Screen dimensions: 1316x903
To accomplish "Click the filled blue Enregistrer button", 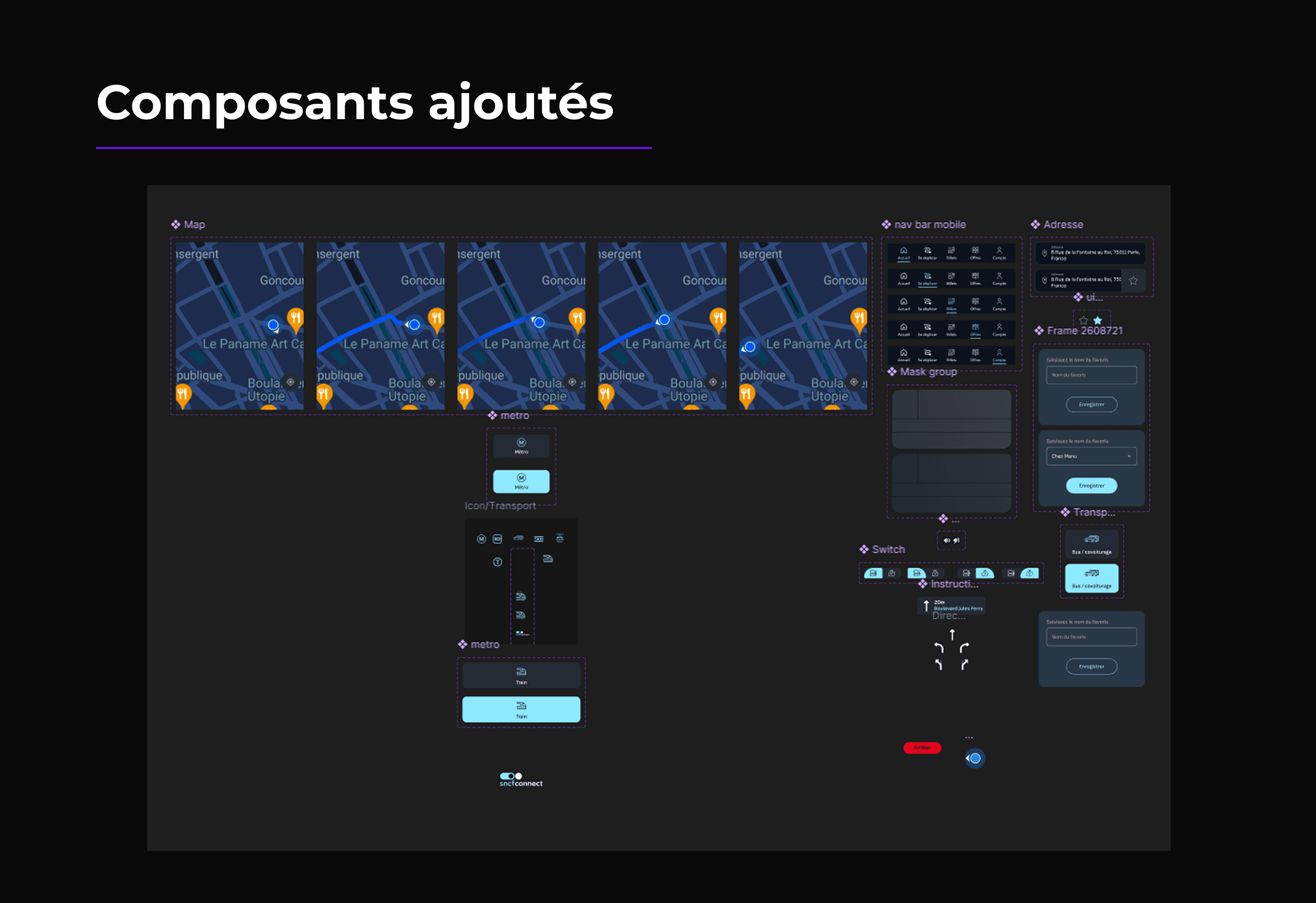I will coord(1091,485).
